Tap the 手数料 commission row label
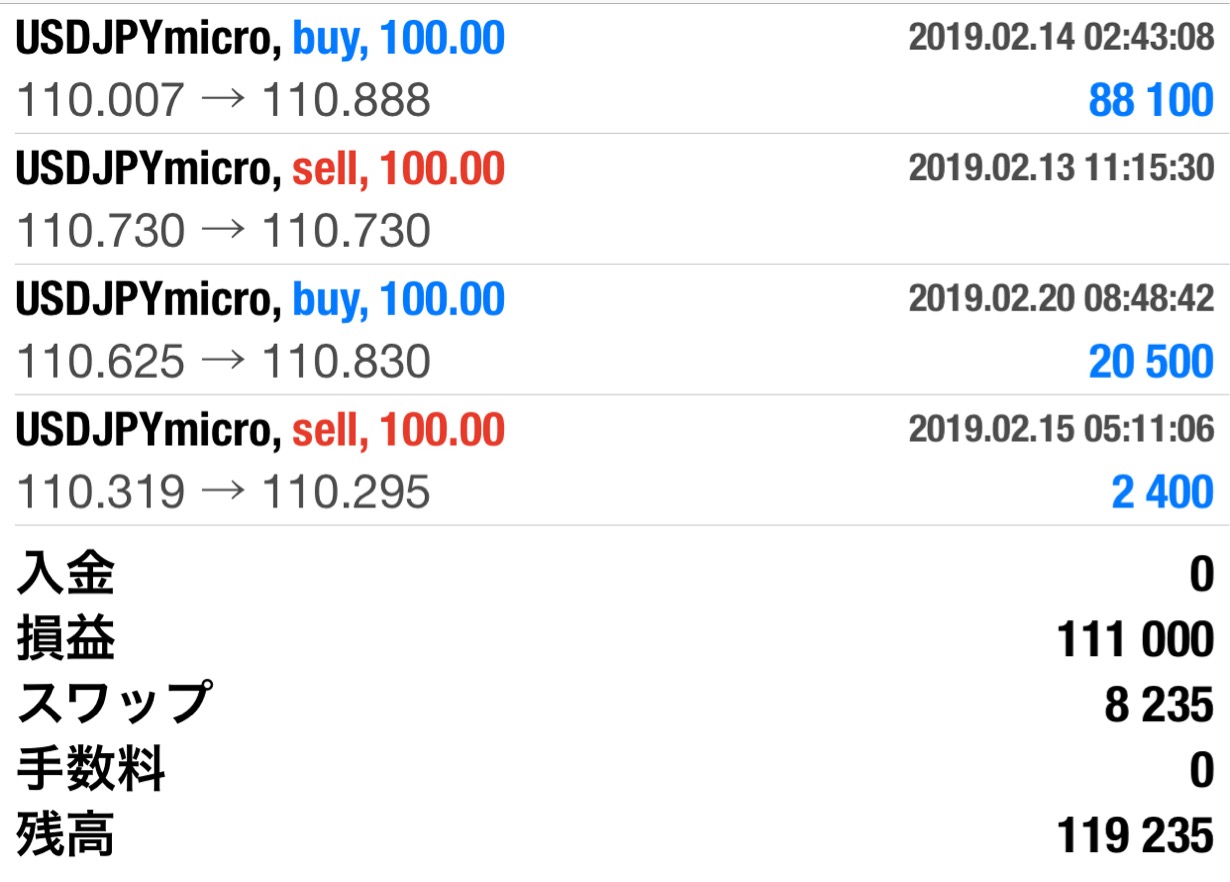The image size is (1230, 882). [91, 770]
